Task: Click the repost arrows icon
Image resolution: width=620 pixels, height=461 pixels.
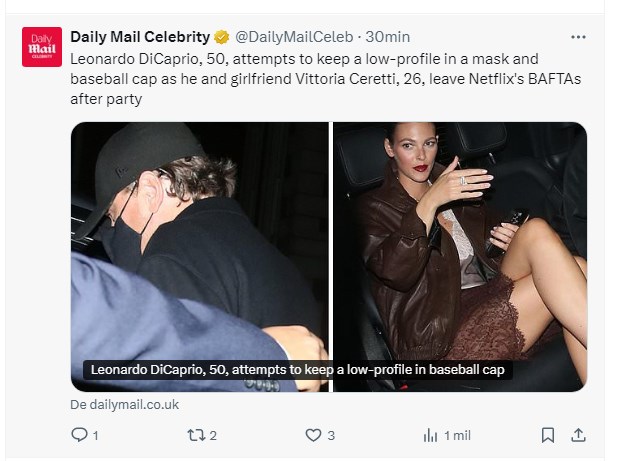Action: (x=195, y=435)
